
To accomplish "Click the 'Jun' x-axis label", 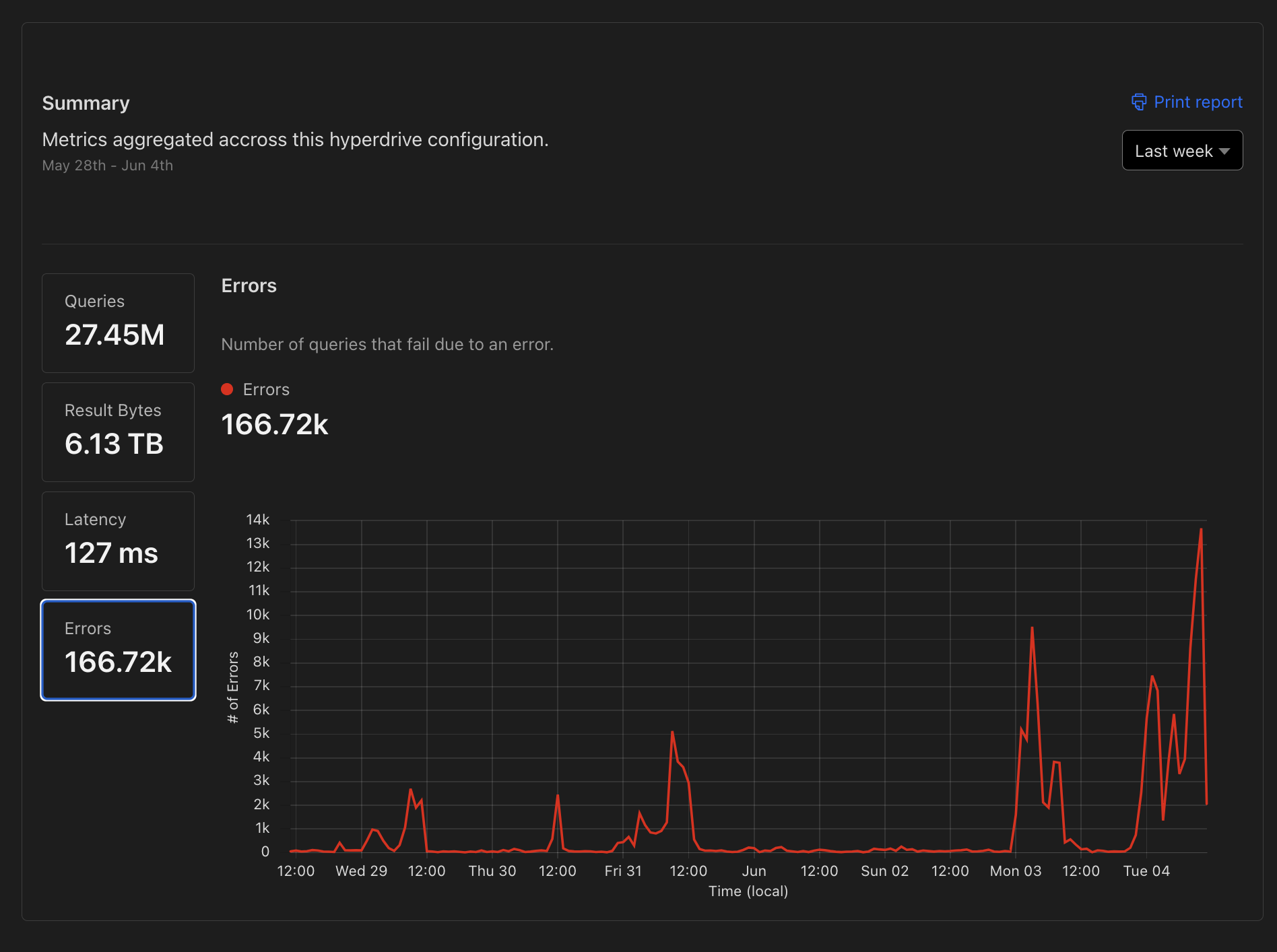I will pyautogui.click(x=754, y=871).
